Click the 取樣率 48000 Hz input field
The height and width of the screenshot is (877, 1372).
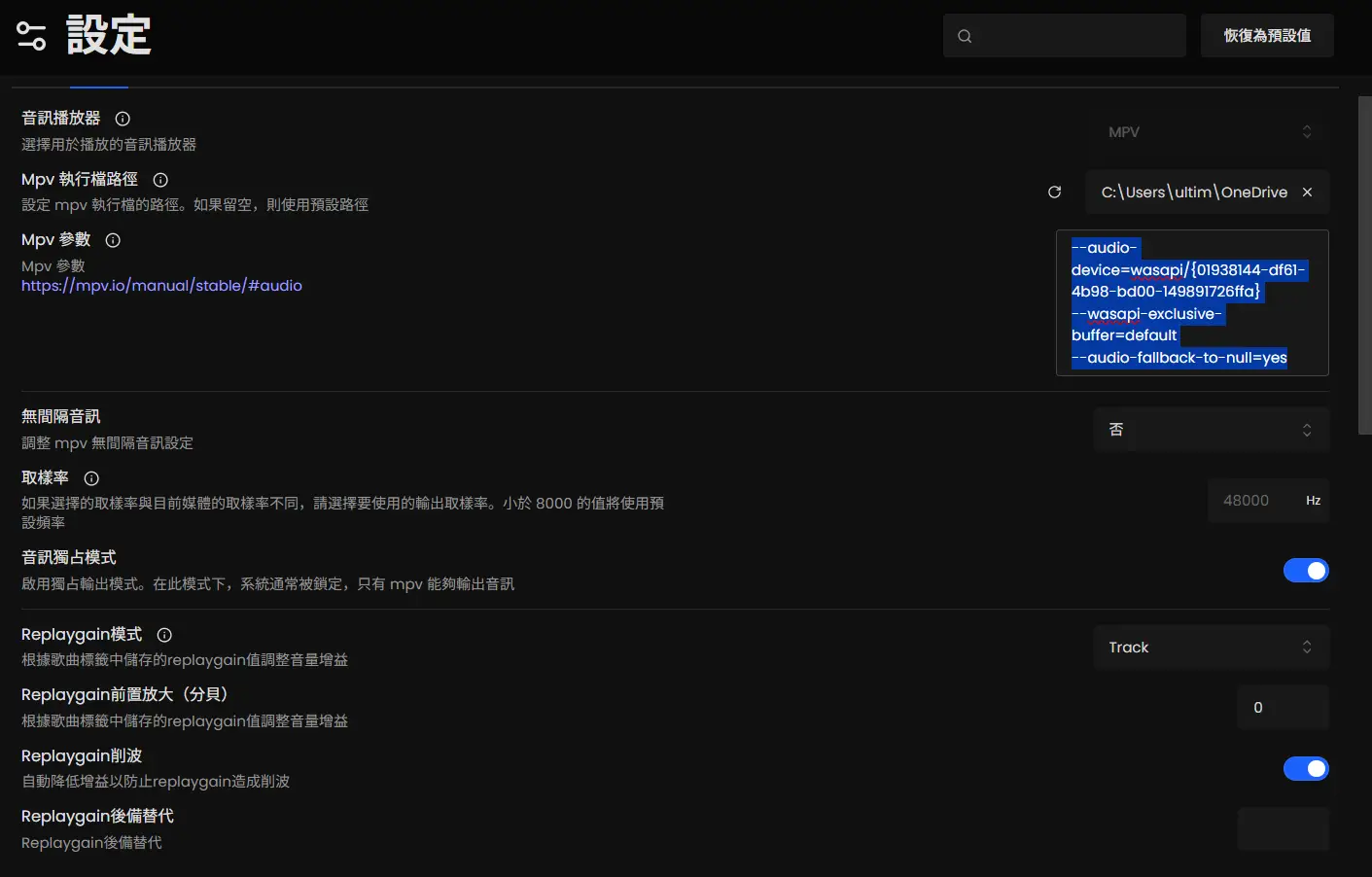(1250, 501)
